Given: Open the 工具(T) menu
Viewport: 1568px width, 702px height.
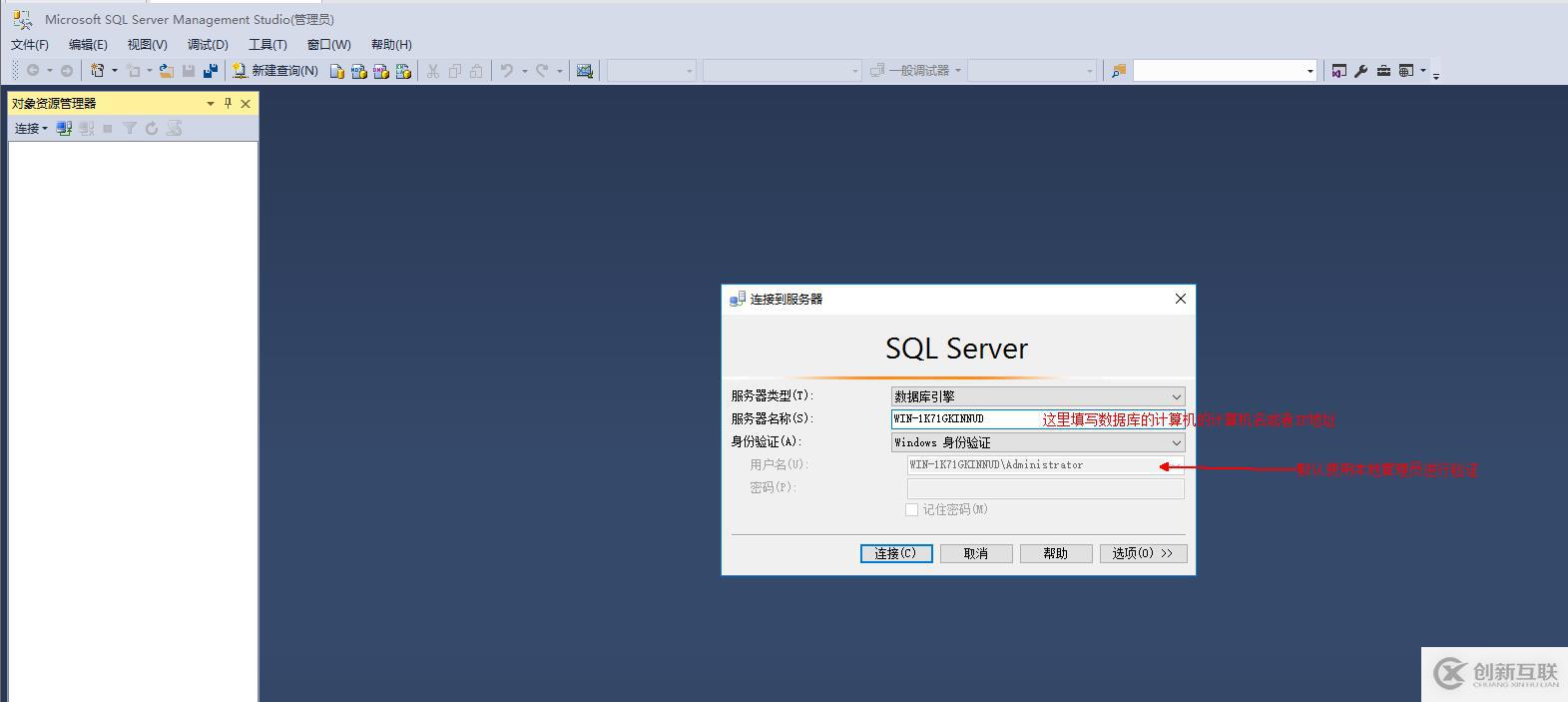Looking at the screenshot, I should [267, 44].
